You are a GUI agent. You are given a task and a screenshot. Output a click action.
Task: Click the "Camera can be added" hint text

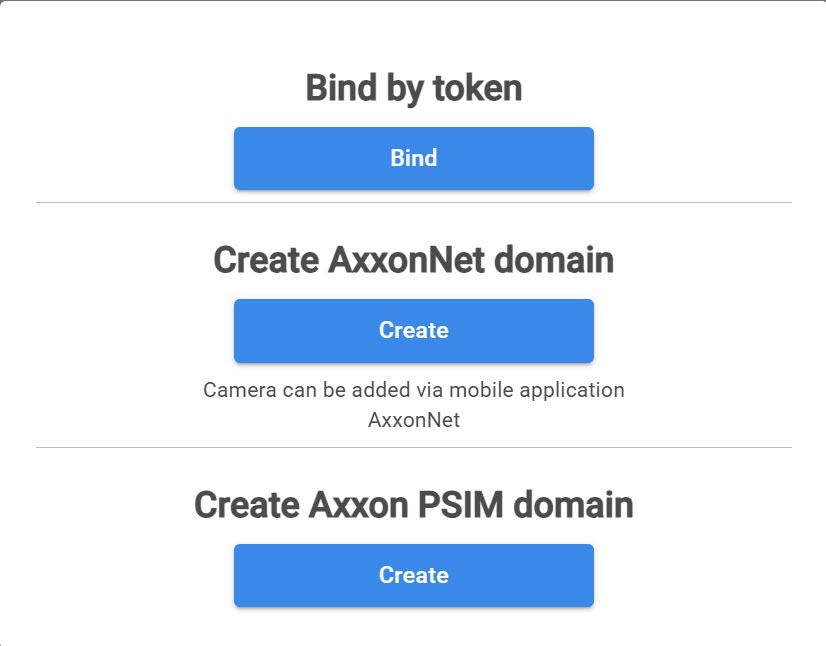click(x=413, y=389)
